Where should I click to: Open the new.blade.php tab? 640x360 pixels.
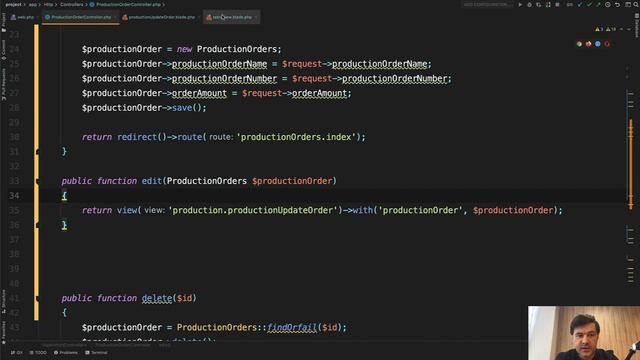(231, 17)
